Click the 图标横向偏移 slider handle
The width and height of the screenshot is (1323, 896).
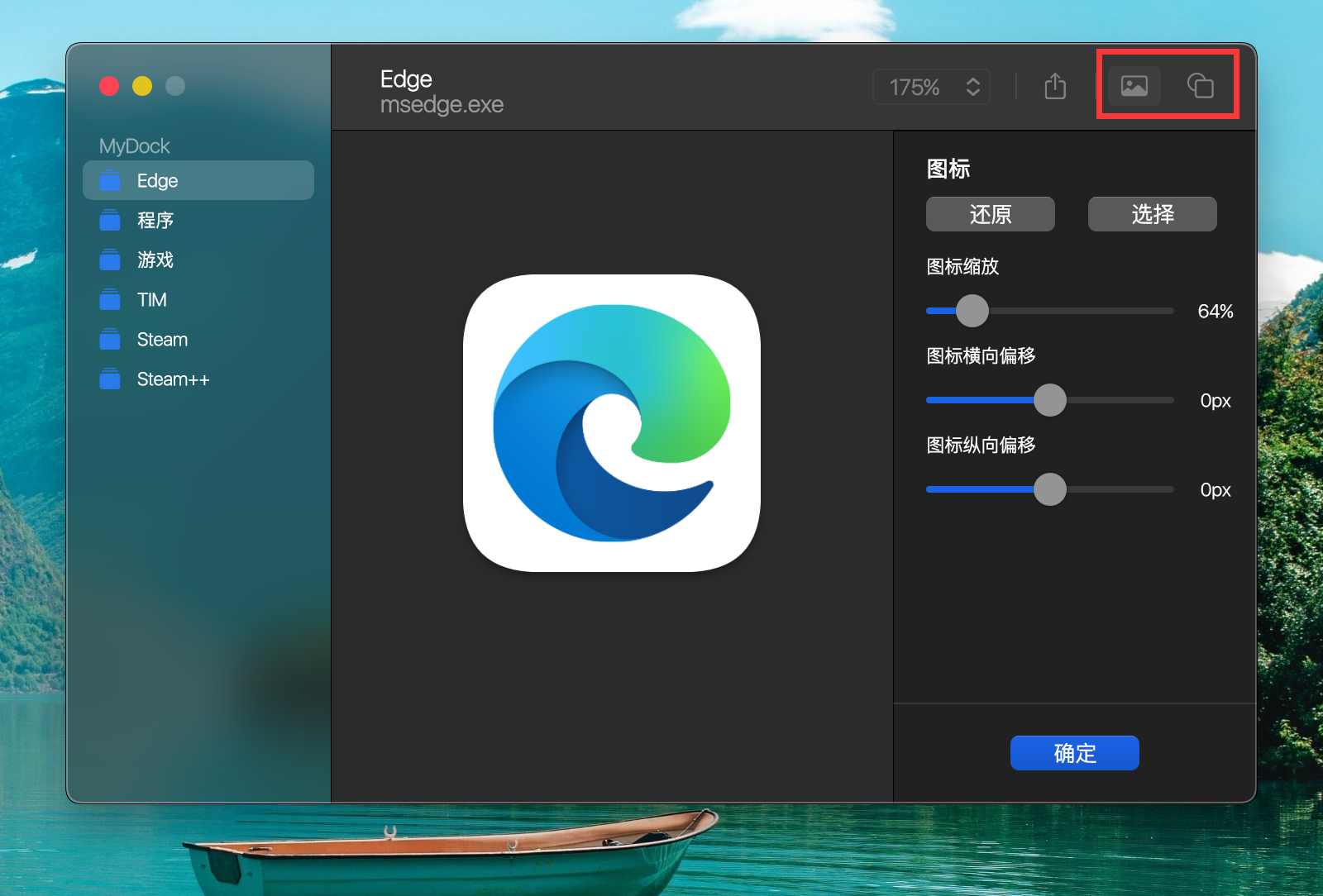1050,400
